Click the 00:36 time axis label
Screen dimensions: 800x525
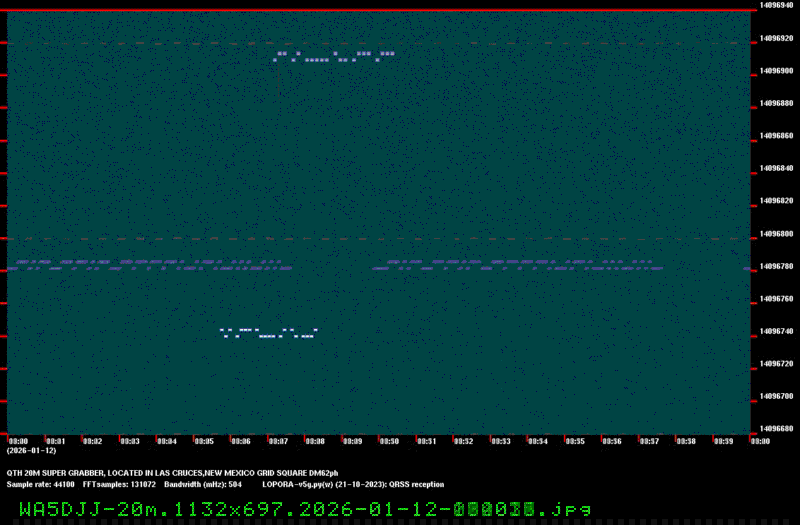click(612, 441)
